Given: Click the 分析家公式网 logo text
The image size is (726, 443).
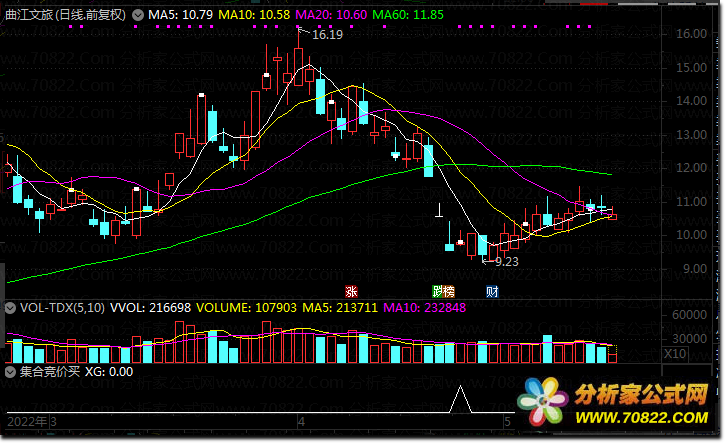Looking at the screenshot, I should pos(642,395).
